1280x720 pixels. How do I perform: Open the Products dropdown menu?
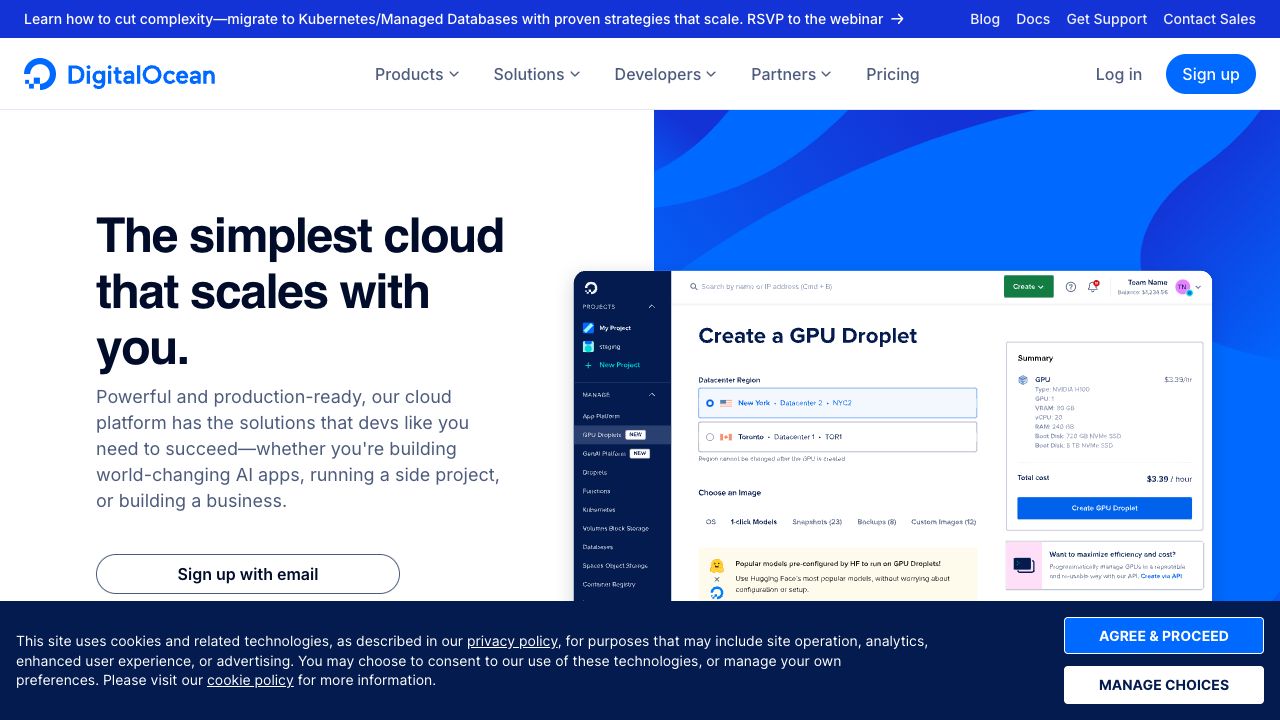[x=416, y=74]
